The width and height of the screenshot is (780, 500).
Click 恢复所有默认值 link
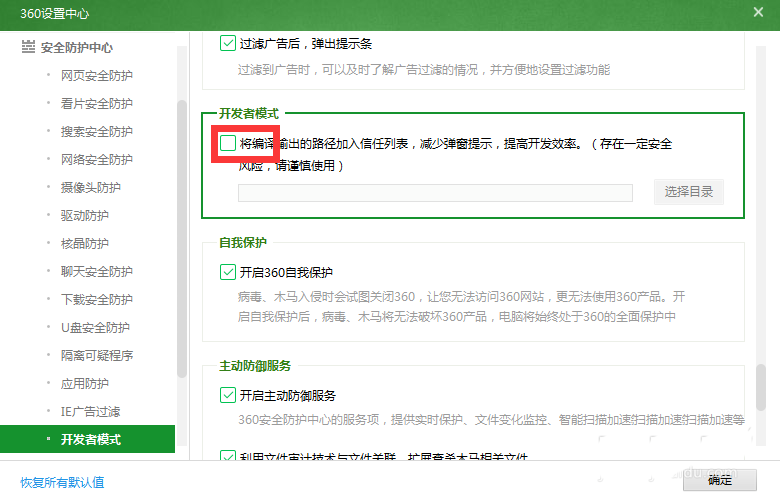tap(62, 482)
